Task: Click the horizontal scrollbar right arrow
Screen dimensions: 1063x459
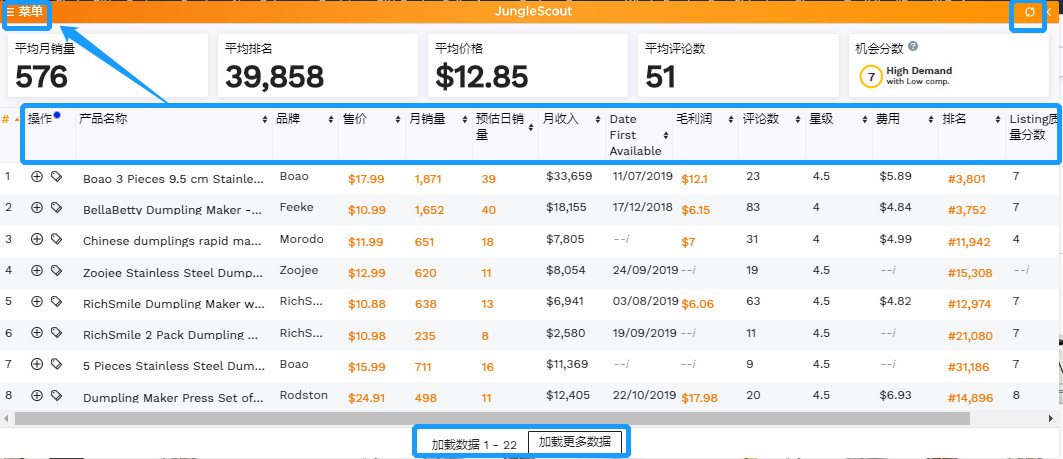Action: point(1051,417)
